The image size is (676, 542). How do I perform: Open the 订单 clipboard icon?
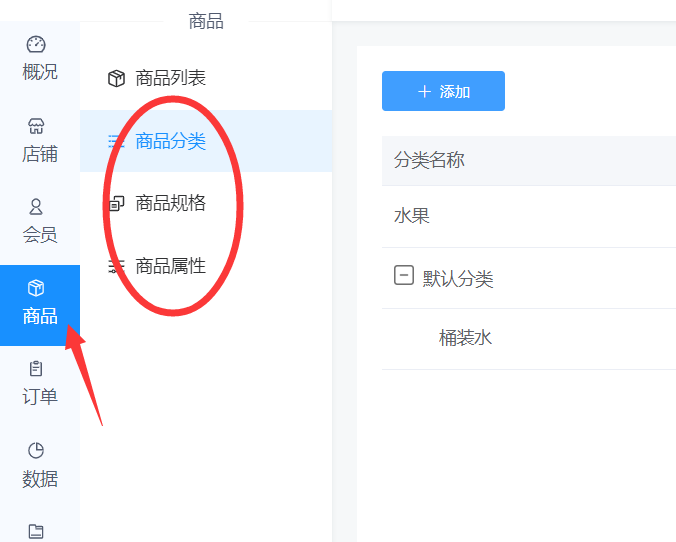pyautogui.click(x=36, y=369)
